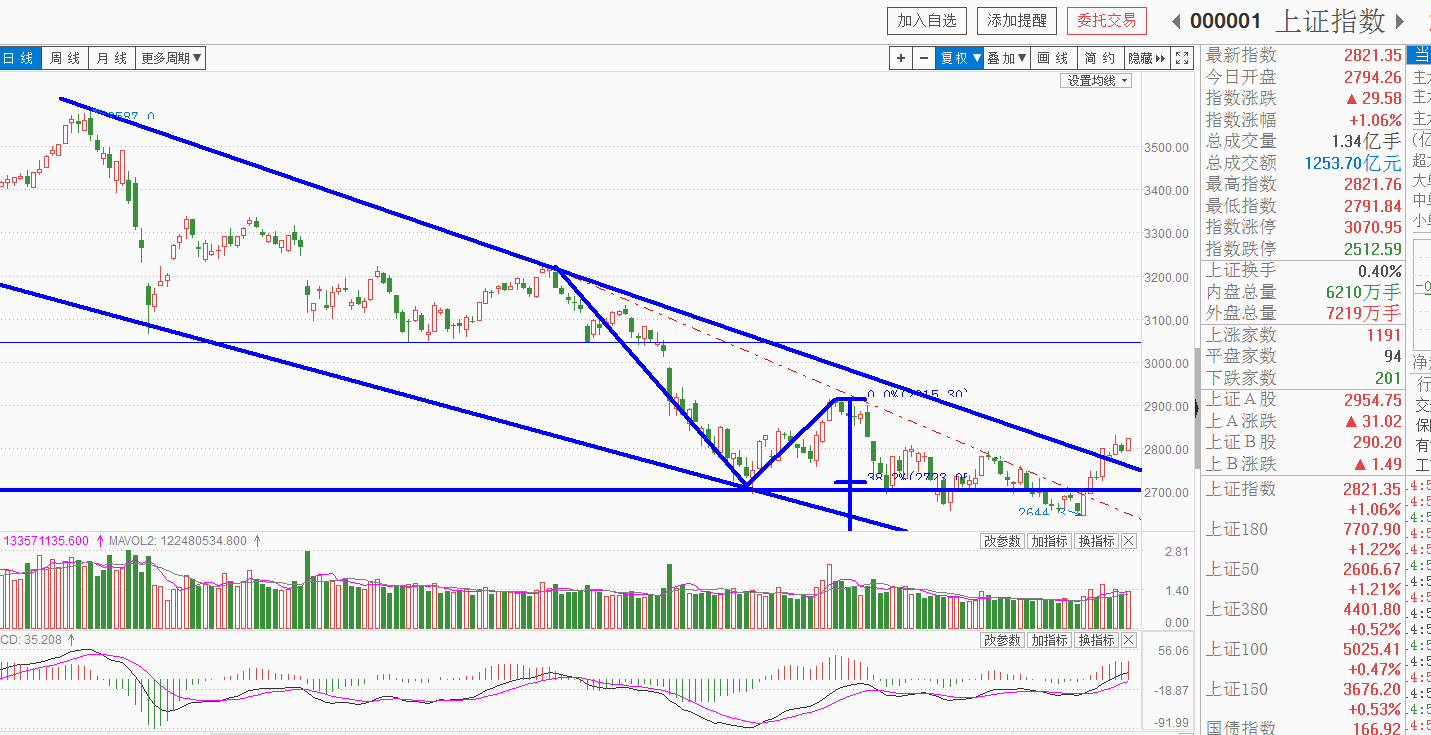Toggle 画线 drawing line mode
This screenshot has height=735, width=1431.
[x=1054, y=58]
